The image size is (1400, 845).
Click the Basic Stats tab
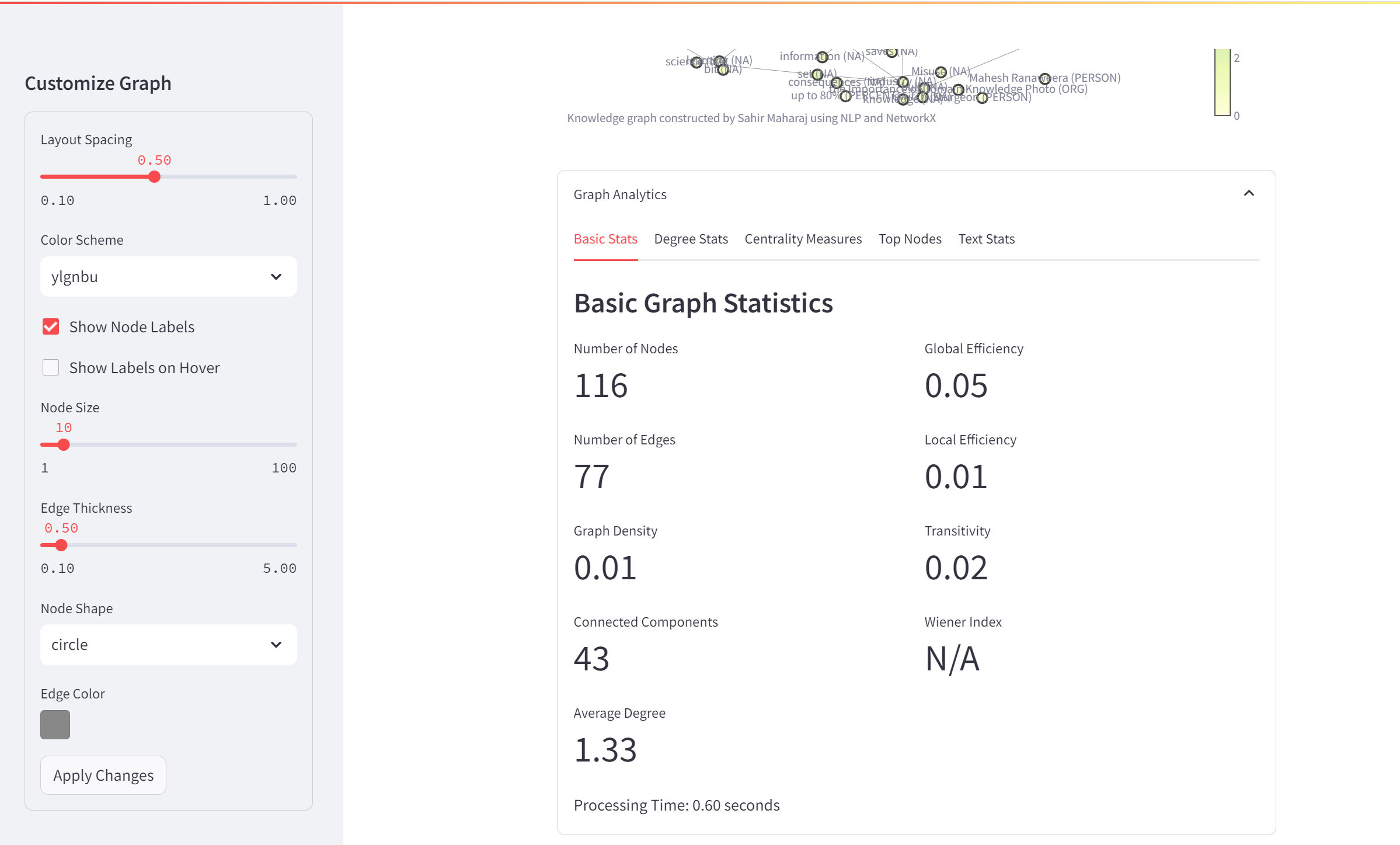[x=605, y=238]
